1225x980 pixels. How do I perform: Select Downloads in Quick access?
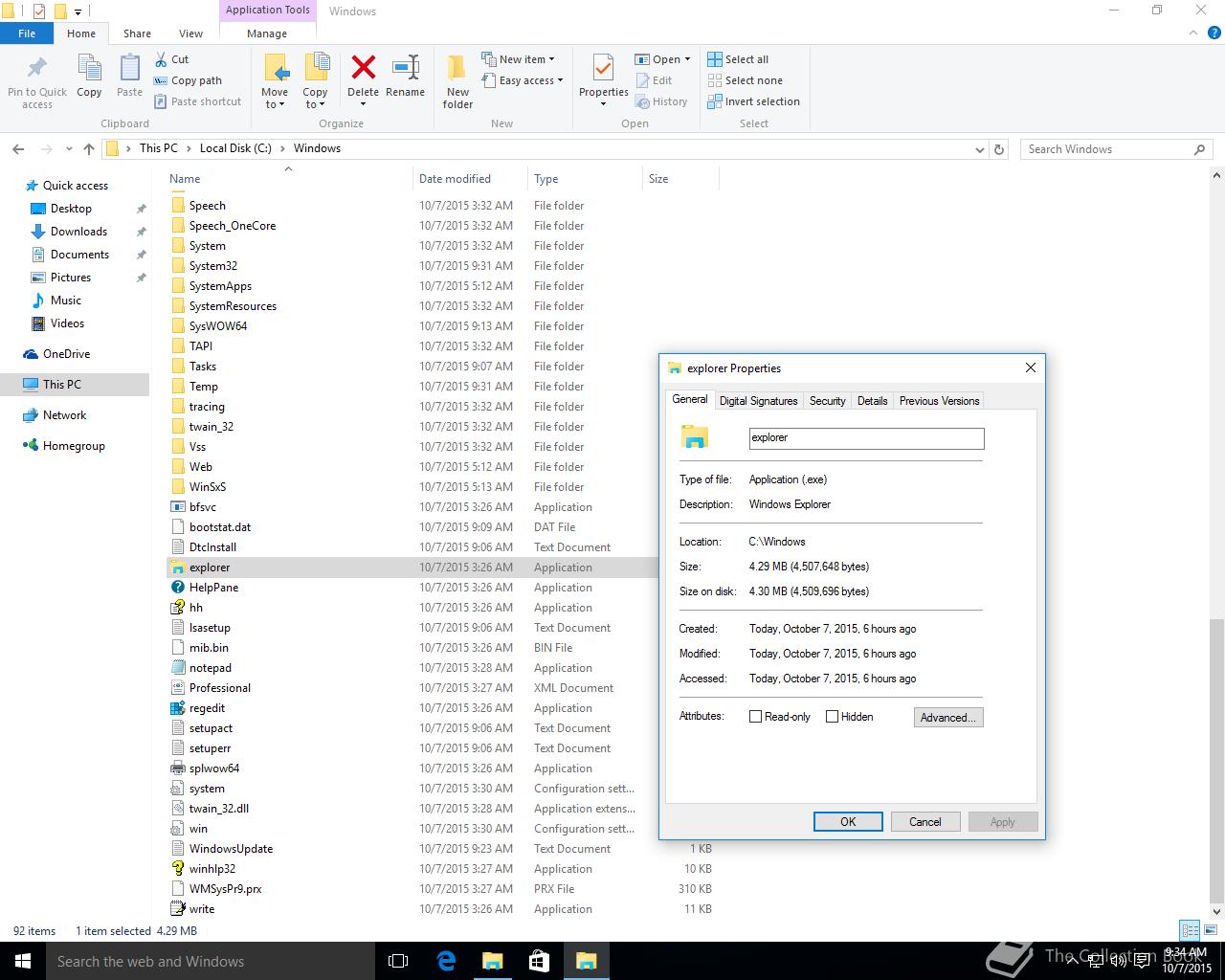pyautogui.click(x=78, y=232)
